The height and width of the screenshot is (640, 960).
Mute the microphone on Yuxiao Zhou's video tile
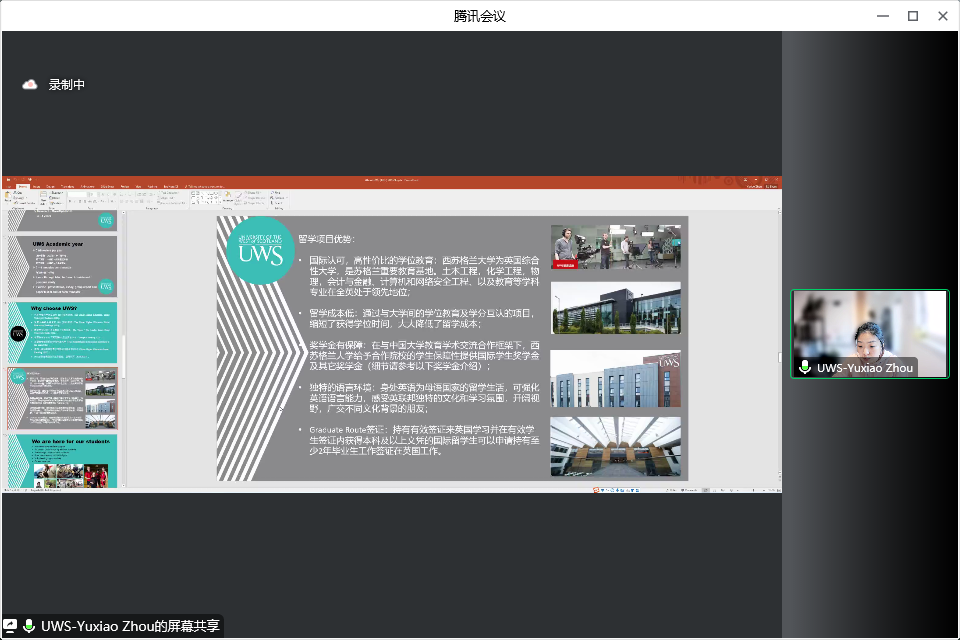805,368
